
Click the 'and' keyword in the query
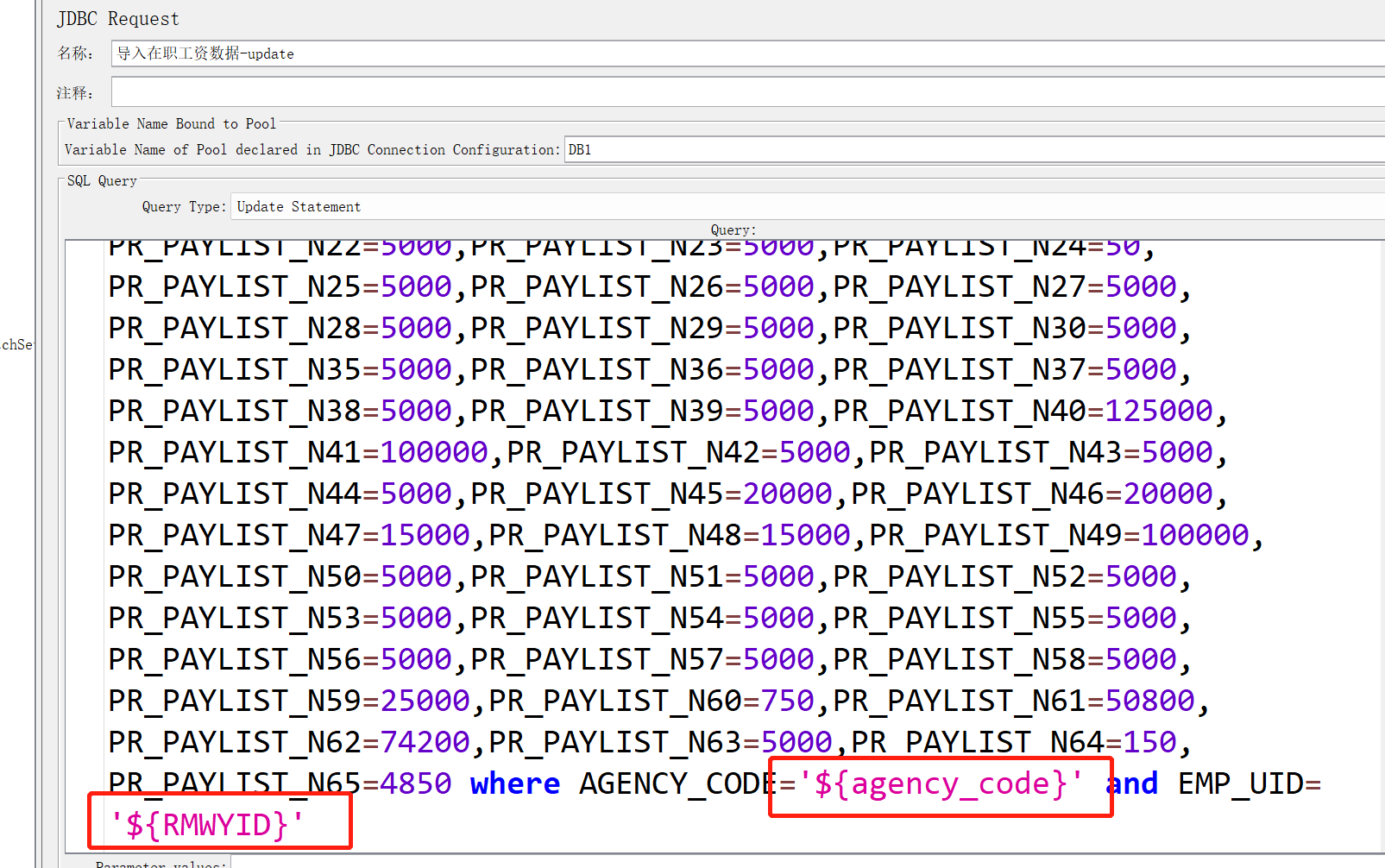[x=1131, y=783]
